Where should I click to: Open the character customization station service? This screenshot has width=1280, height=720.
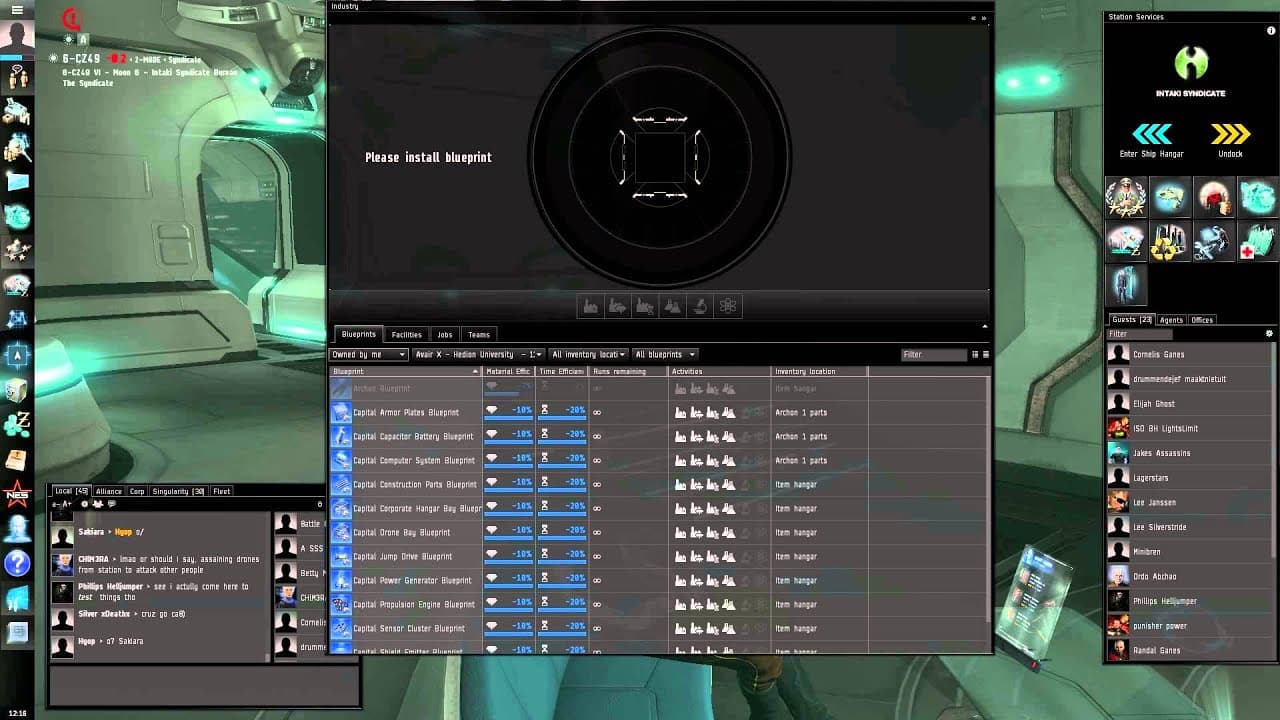tap(1125, 285)
